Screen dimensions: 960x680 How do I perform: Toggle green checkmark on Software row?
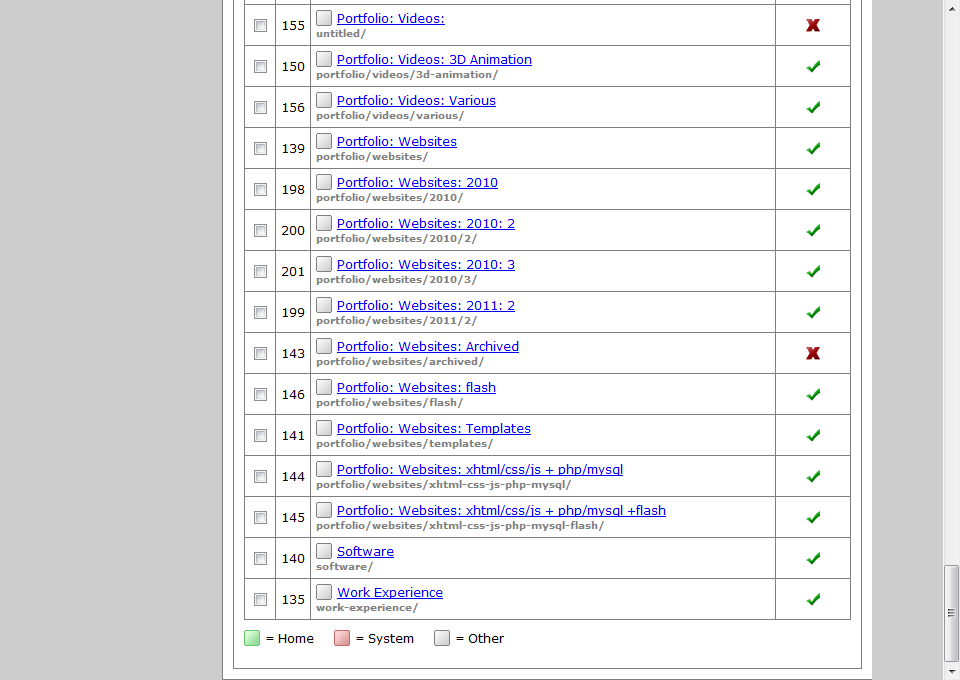[813, 558]
